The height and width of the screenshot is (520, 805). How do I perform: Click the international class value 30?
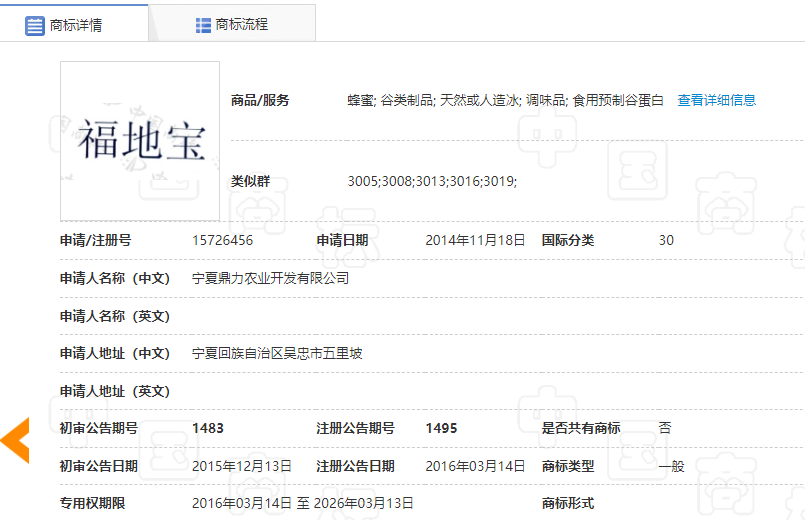coord(666,240)
